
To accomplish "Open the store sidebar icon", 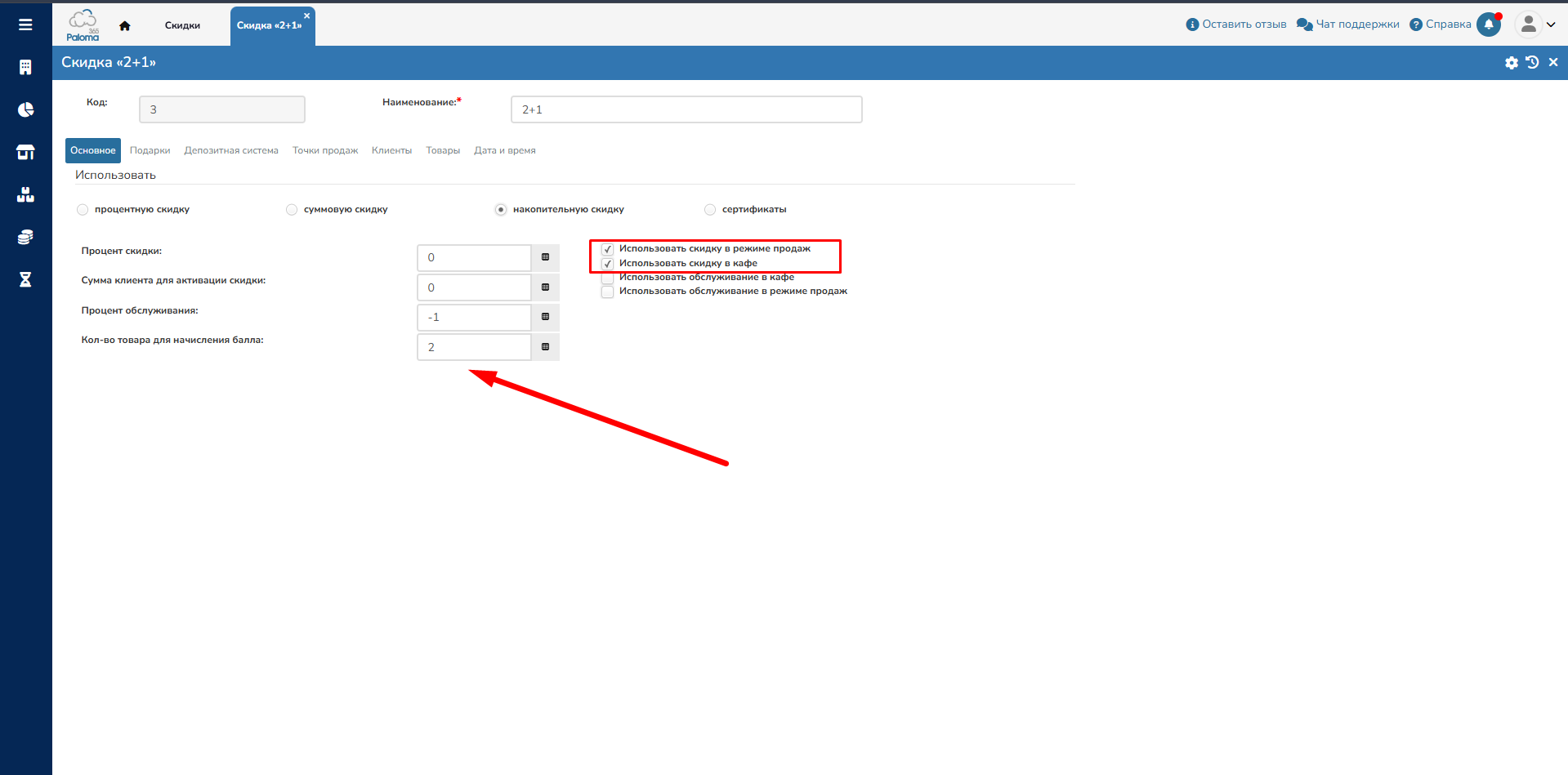I will 25,152.
